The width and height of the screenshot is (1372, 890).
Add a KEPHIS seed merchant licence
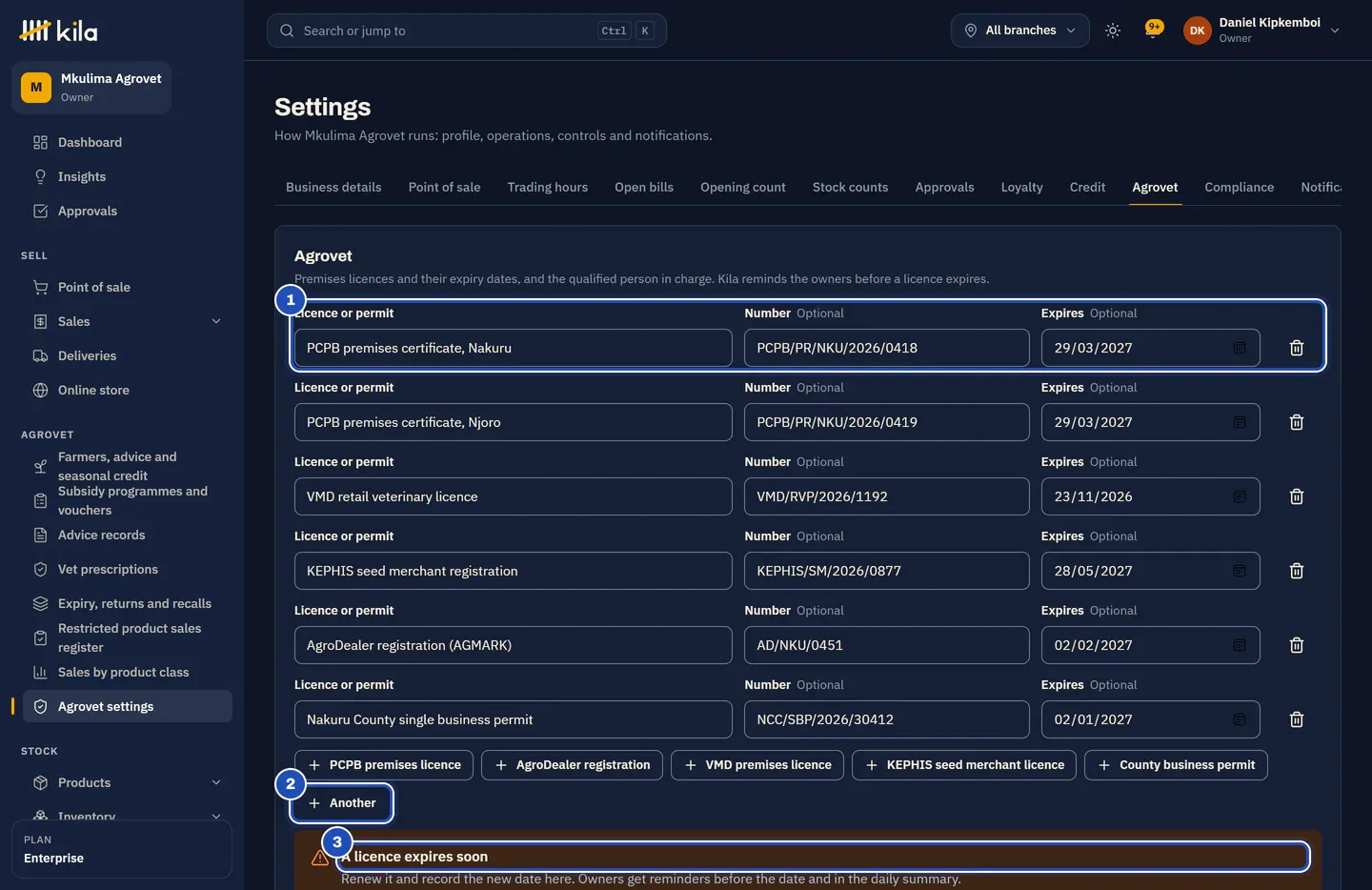(964, 765)
